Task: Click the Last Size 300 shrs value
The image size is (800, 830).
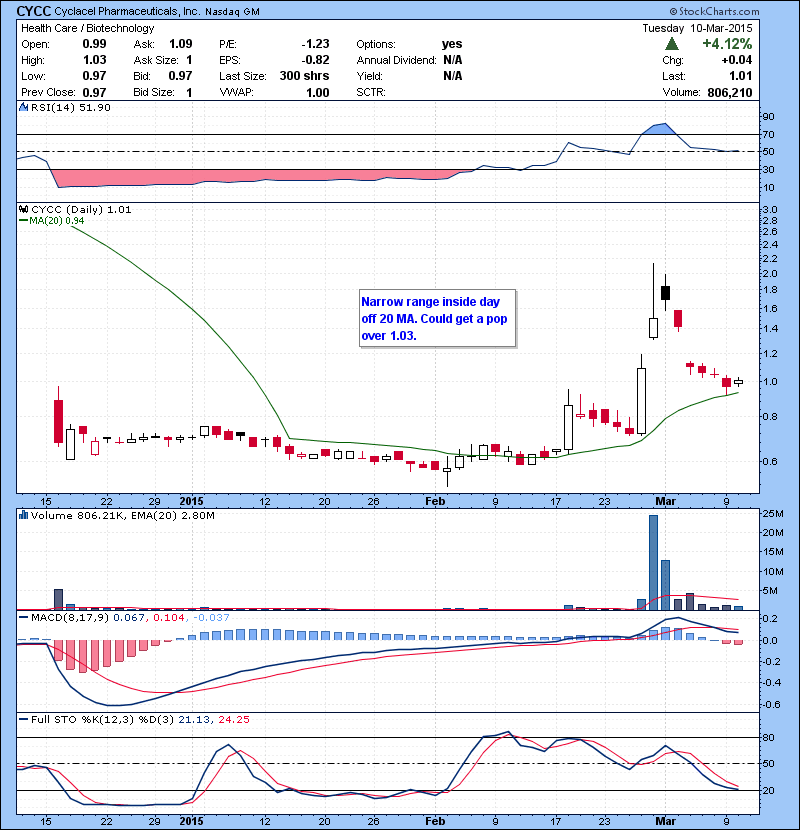Action: pos(304,76)
